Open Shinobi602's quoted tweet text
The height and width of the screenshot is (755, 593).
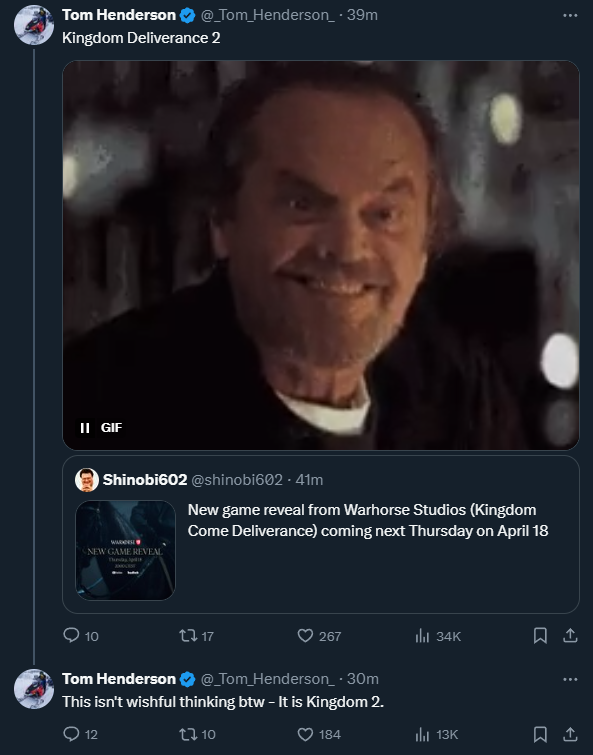tap(368, 520)
